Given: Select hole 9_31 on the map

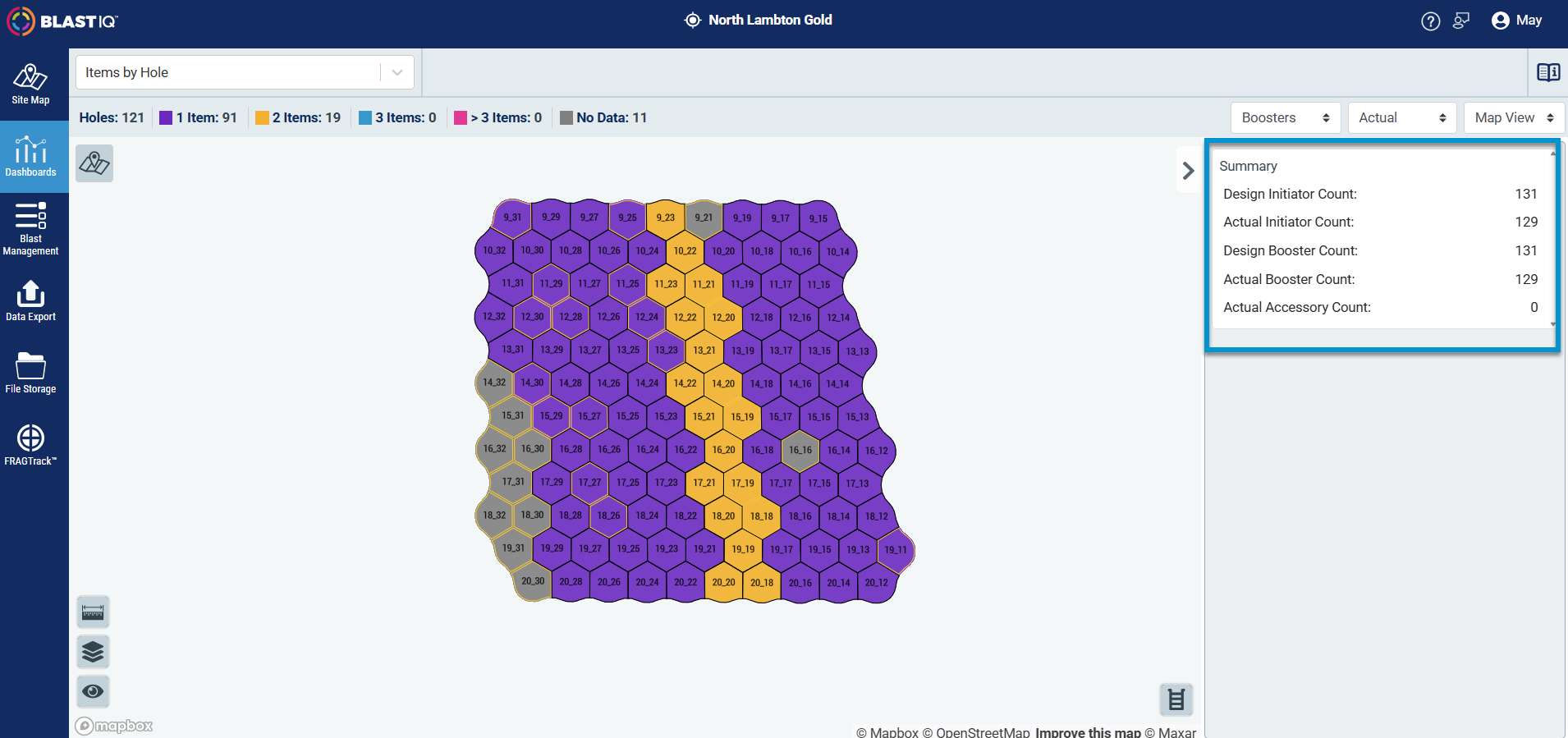Looking at the screenshot, I should [512, 218].
